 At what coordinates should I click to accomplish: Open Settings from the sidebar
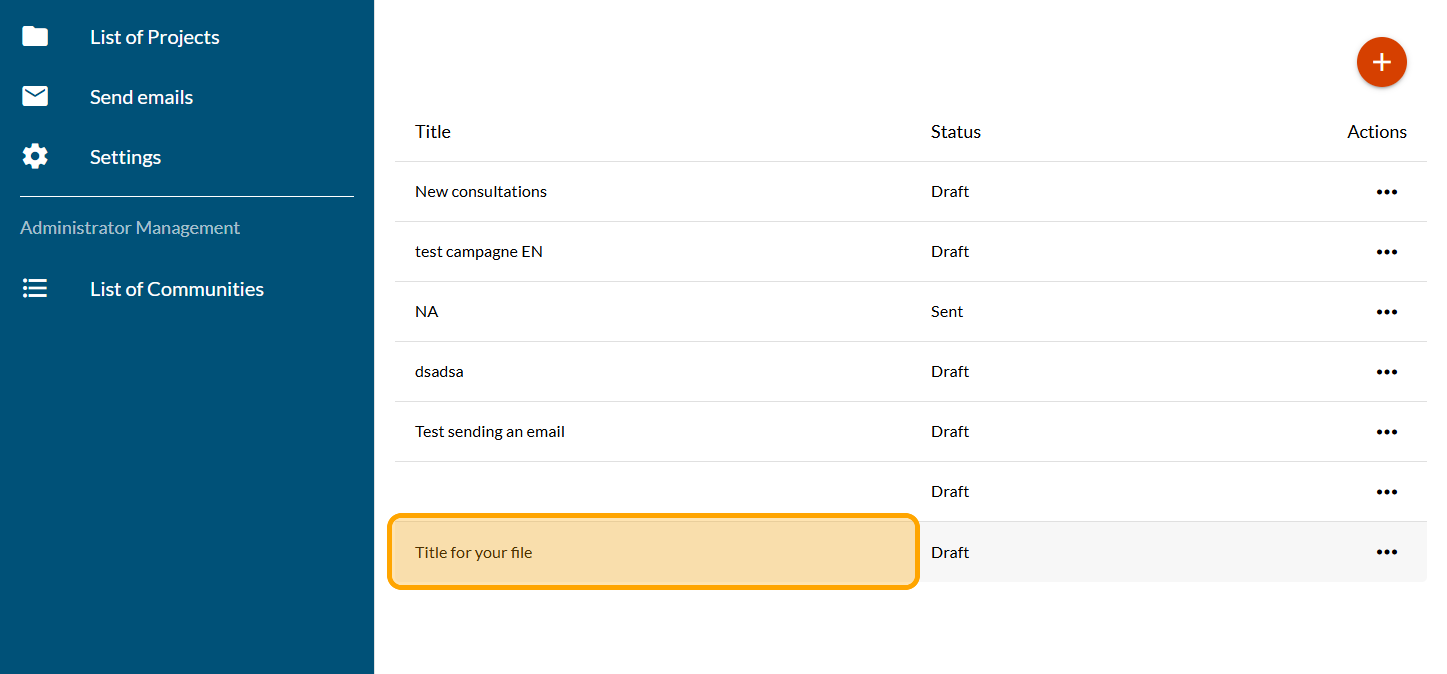125,157
